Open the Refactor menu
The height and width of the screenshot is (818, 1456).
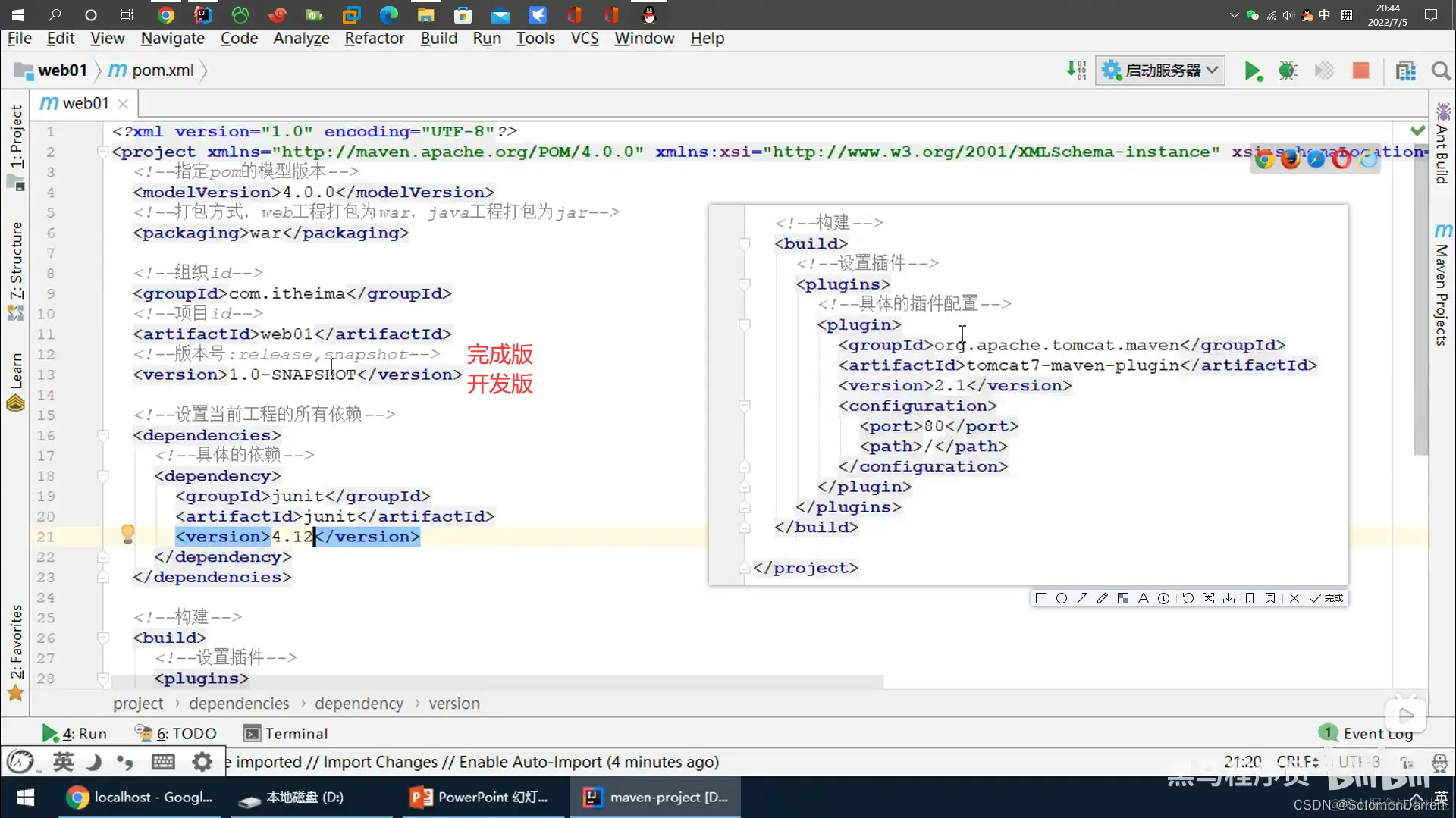point(375,38)
